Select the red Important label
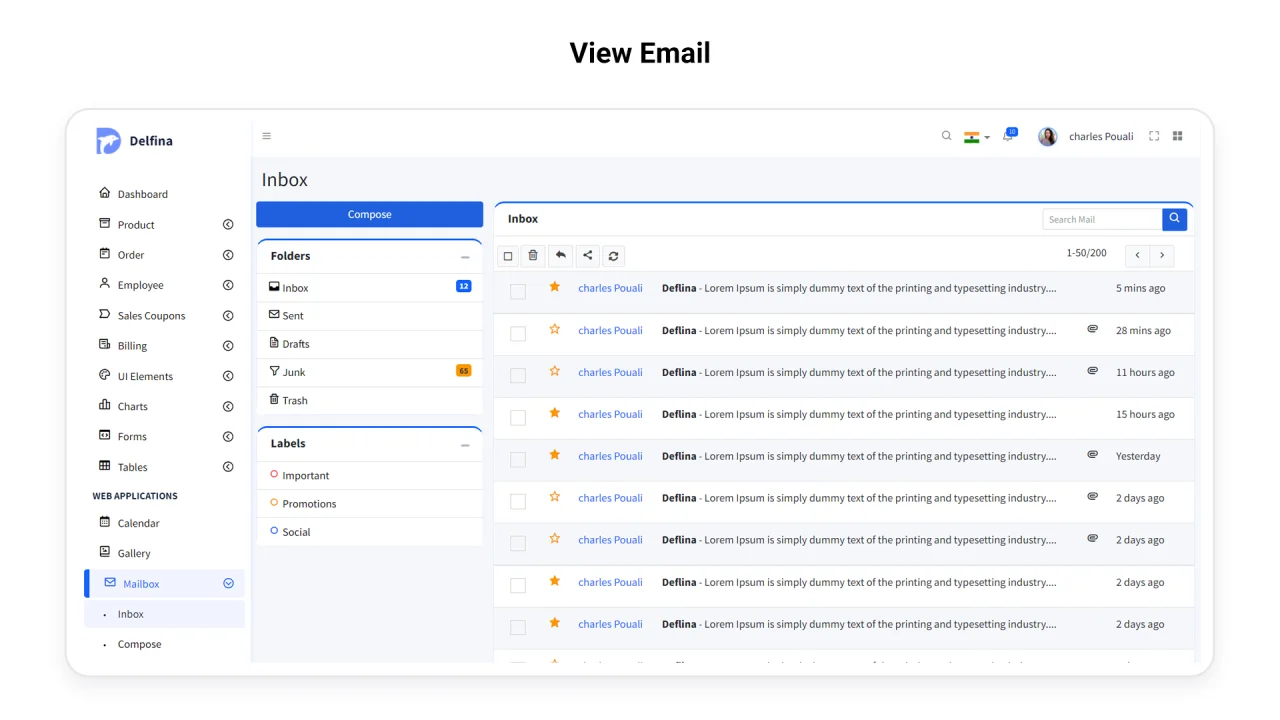This screenshot has width=1280, height=720. [x=370, y=475]
